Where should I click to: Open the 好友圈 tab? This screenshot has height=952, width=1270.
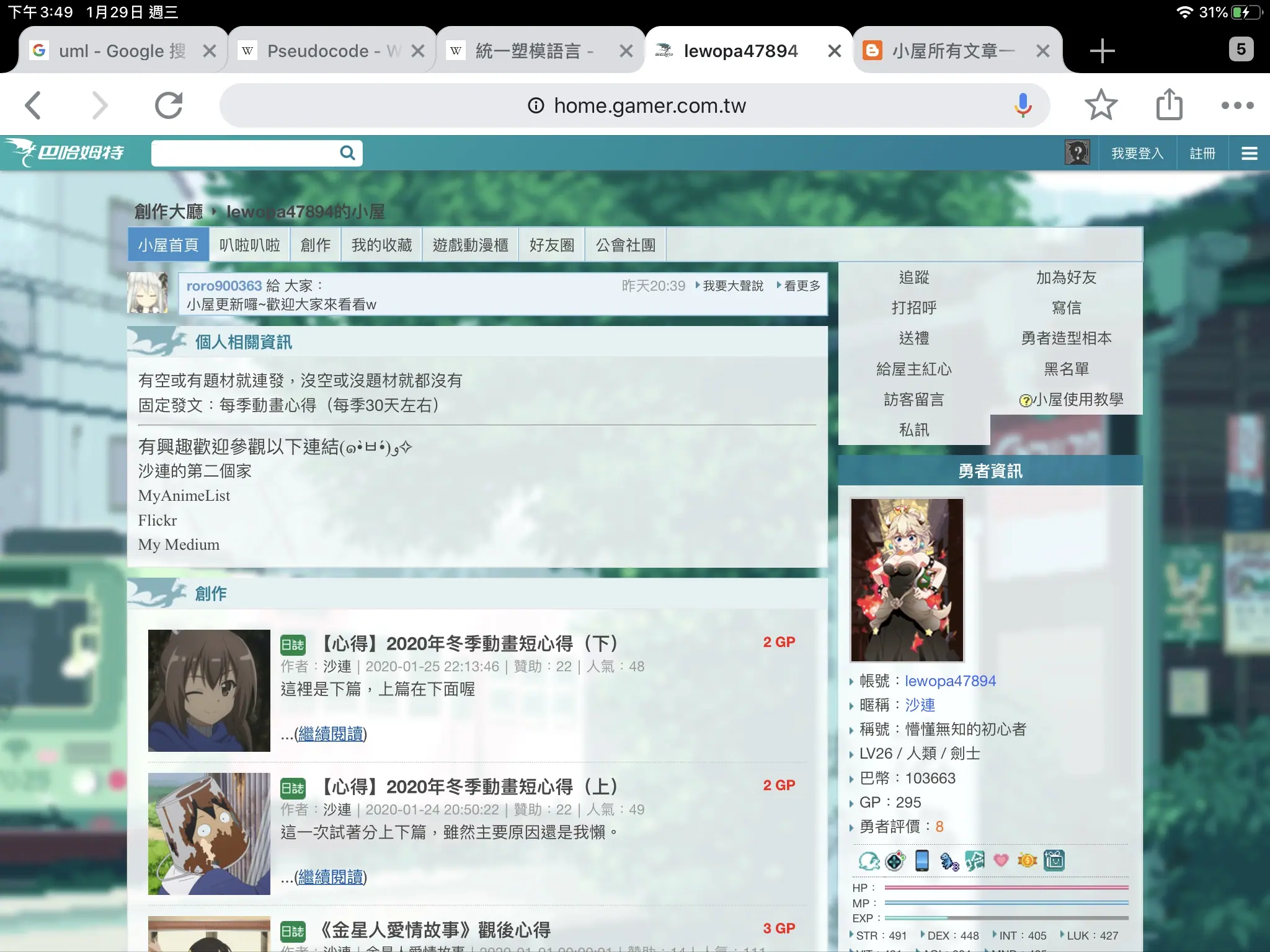[x=552, y=245]
